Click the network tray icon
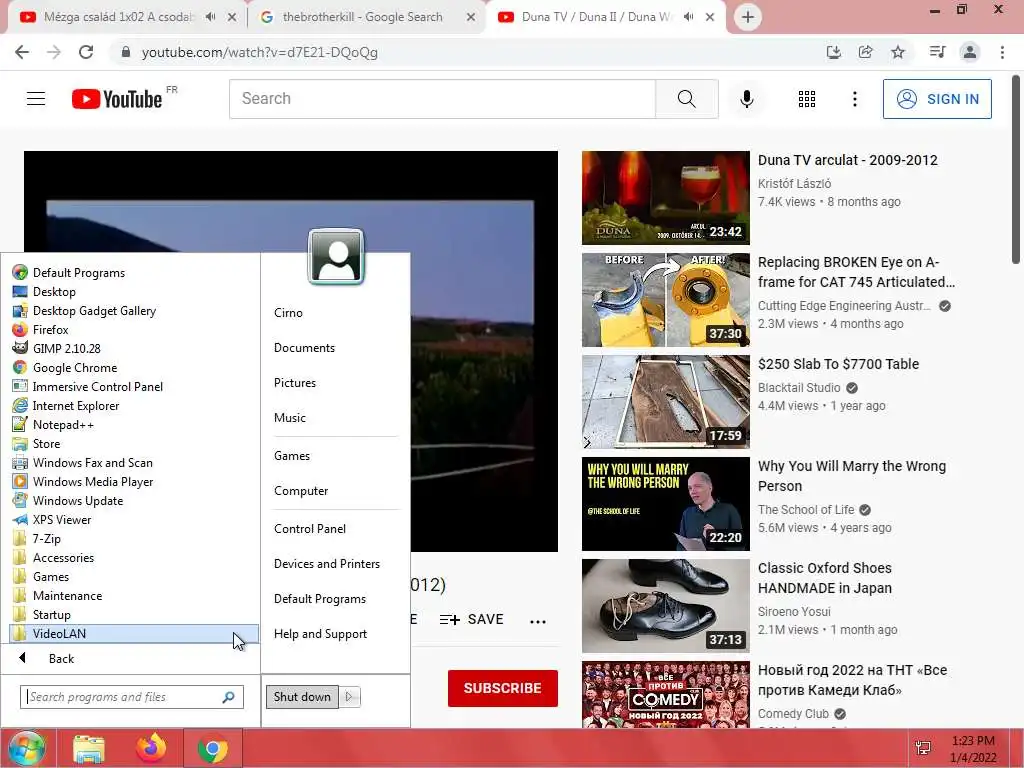The height and width of the screenshot is (768, 1024). click(923, 748)
